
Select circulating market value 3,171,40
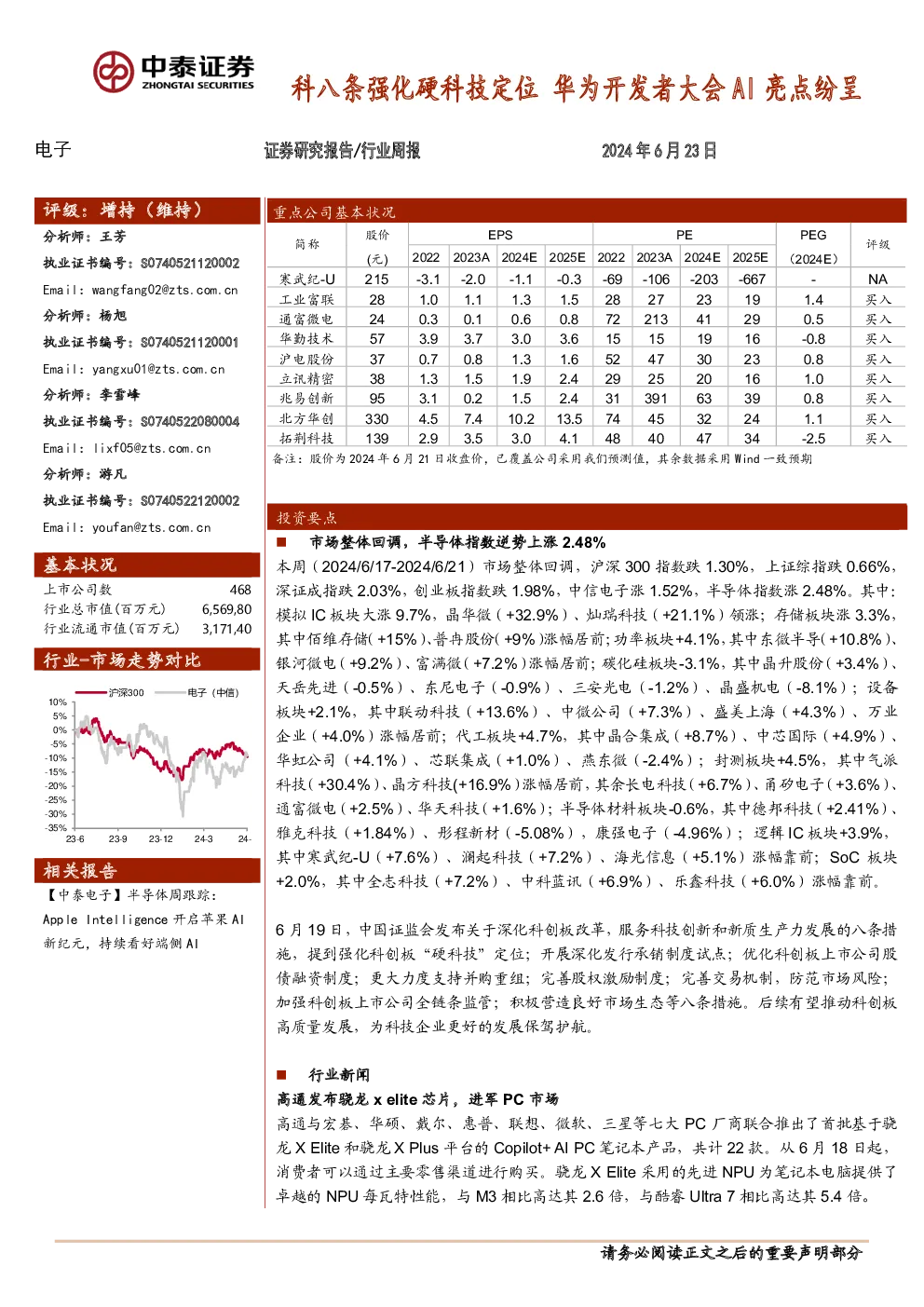(x=226, y=629)
